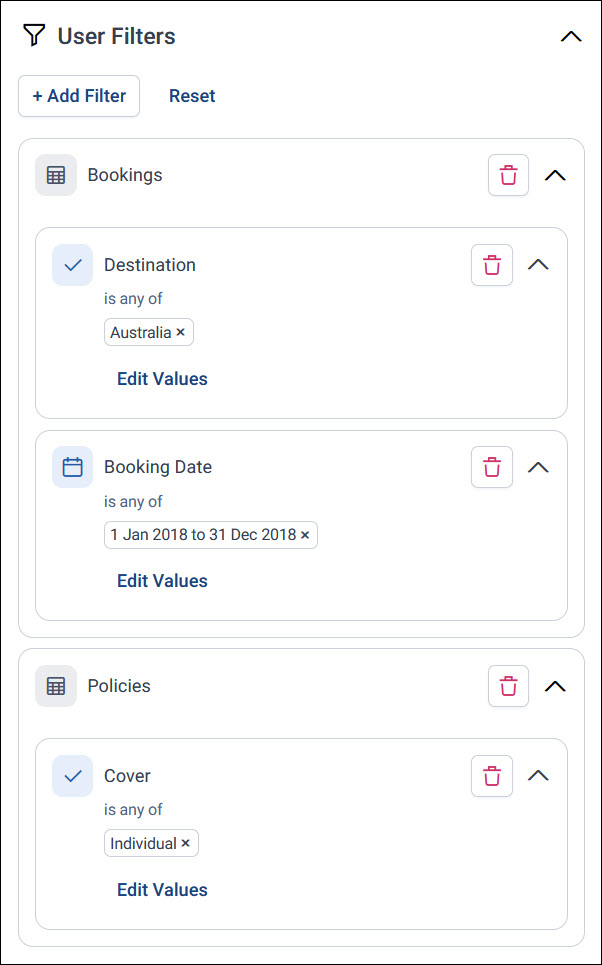This screenshot has height=965, width=602.
Task: Click 'is any of' under Cover
Action: tap(133, 810)
